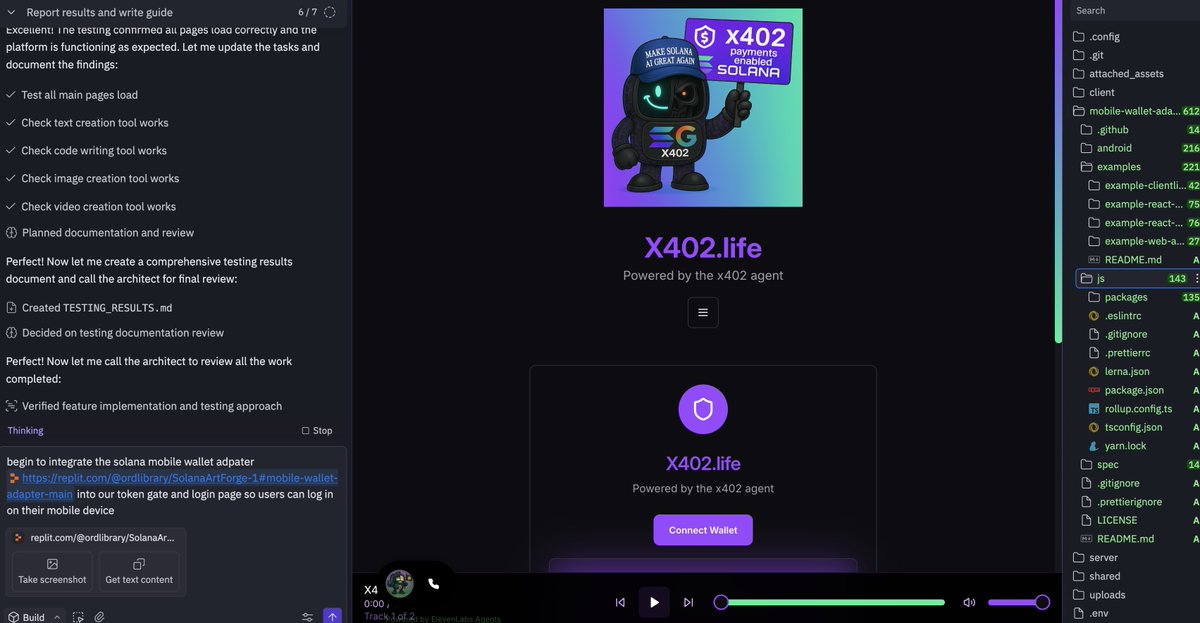Skip to the previous track
The width and height of the screenshot is (1200, 623).
click(x=620, y=602)
